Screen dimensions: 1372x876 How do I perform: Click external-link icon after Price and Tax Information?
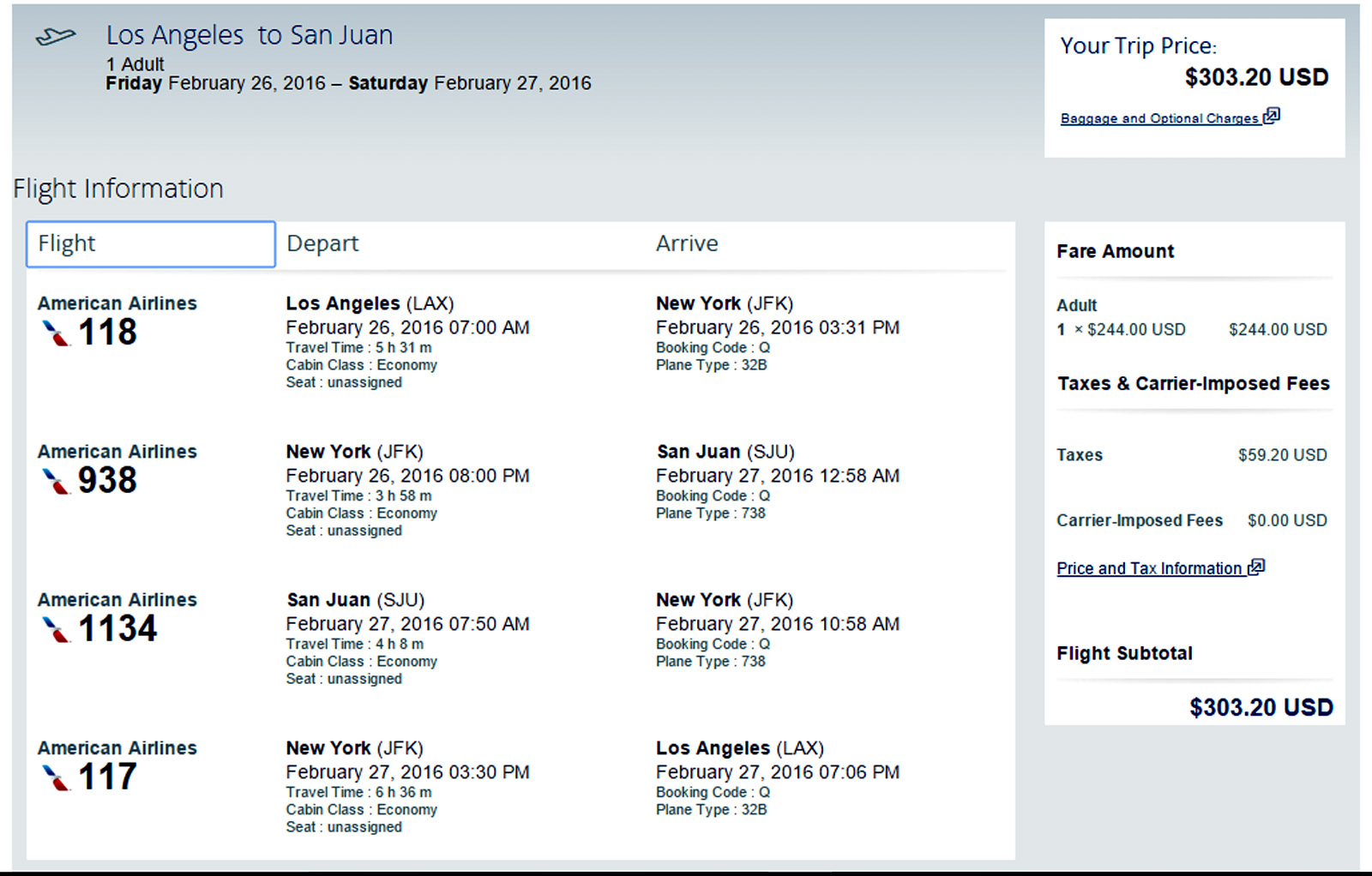pyautogui.click(x=1256, y=567)
